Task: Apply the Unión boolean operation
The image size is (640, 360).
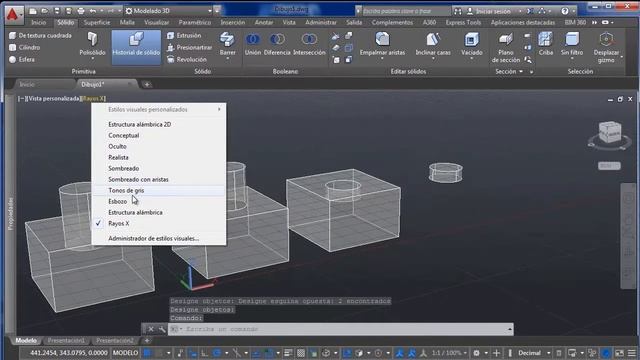Action: tap(253, 44)
